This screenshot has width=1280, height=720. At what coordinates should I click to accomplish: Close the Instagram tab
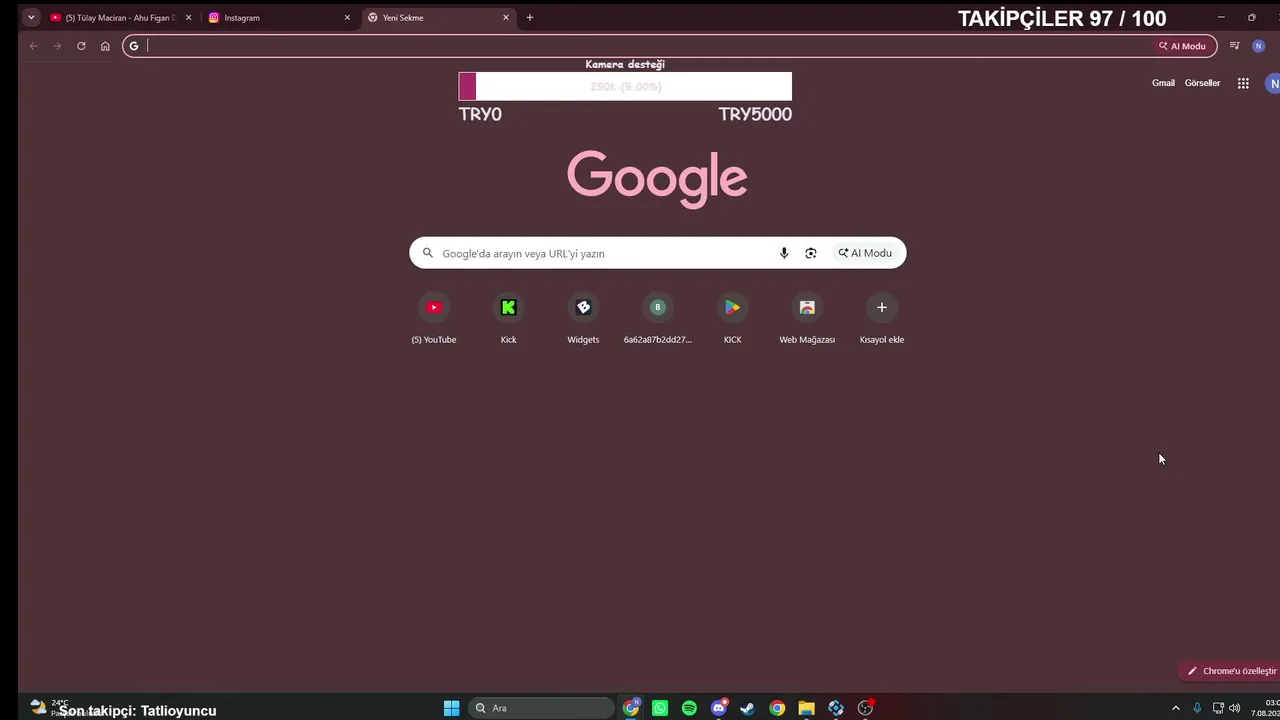pos(347,17)
